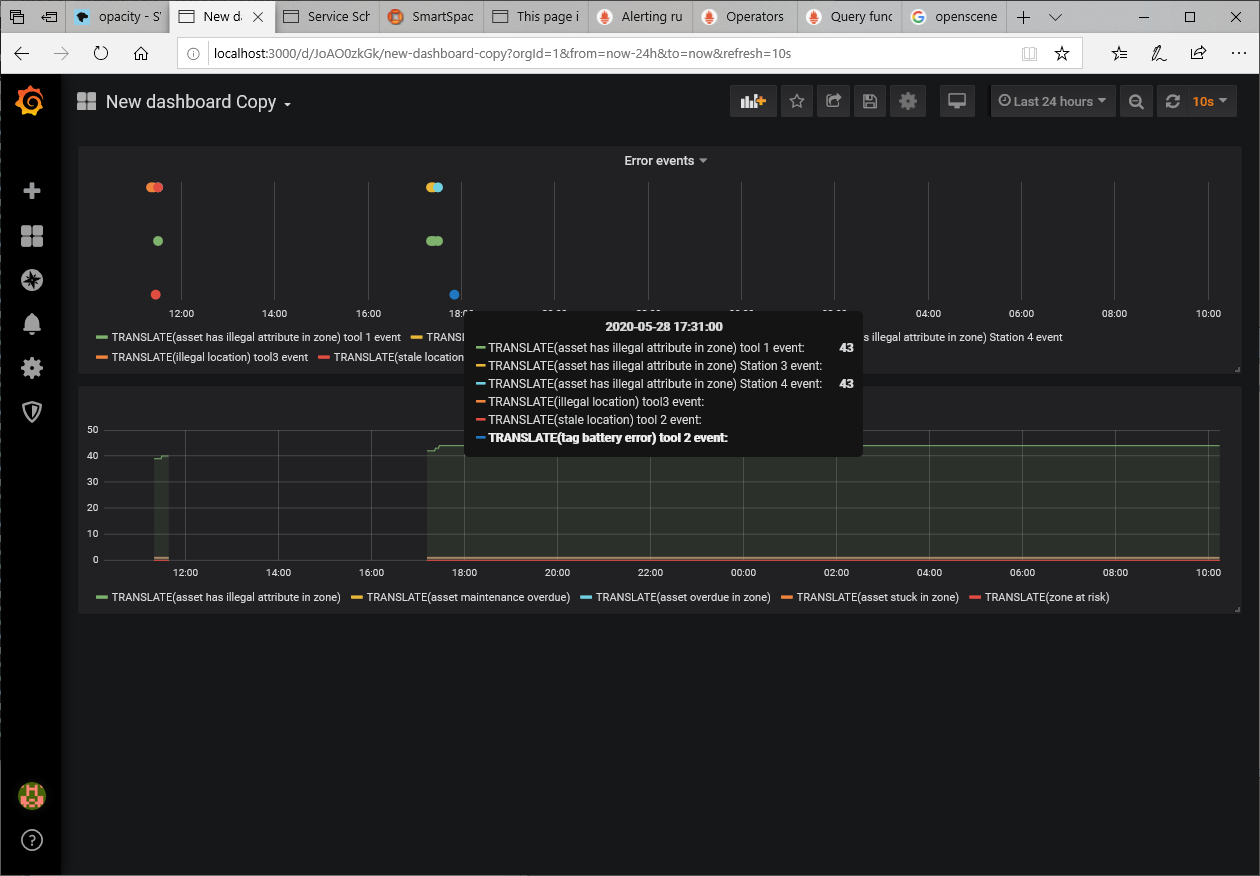Open the Create plus menu in sidebar
Viewport: 1260px width, 876px height.
pos(32,191)
